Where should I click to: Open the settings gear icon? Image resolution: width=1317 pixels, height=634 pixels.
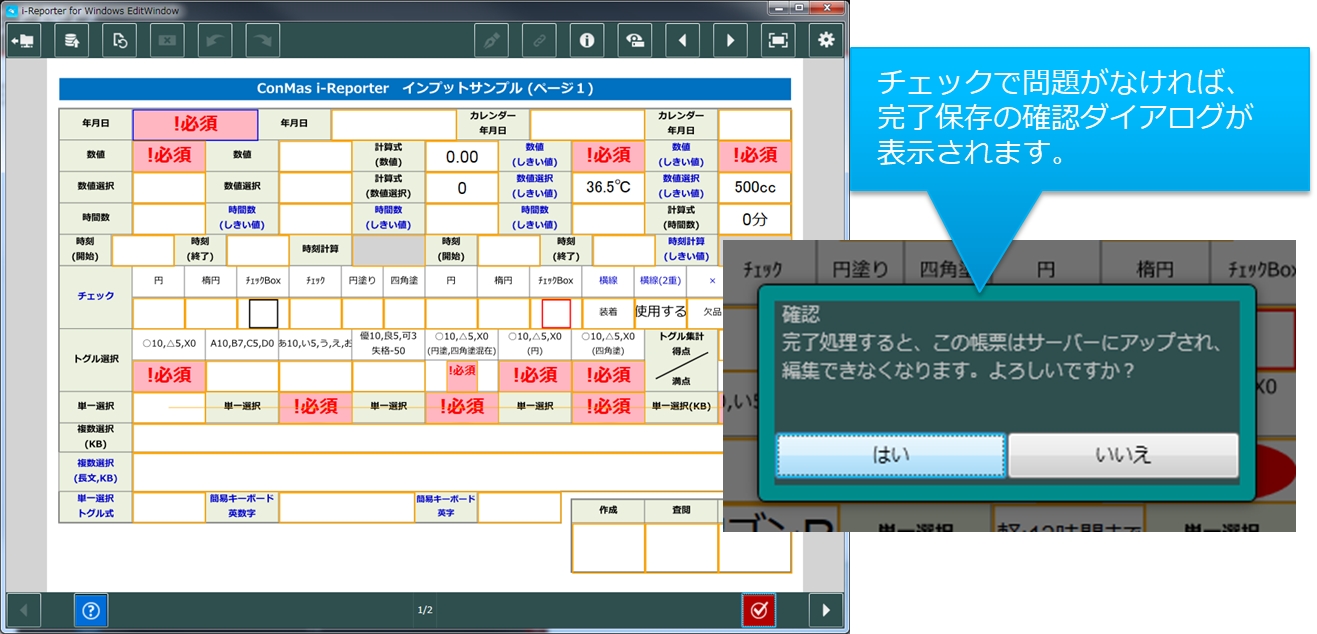(825, 40)
